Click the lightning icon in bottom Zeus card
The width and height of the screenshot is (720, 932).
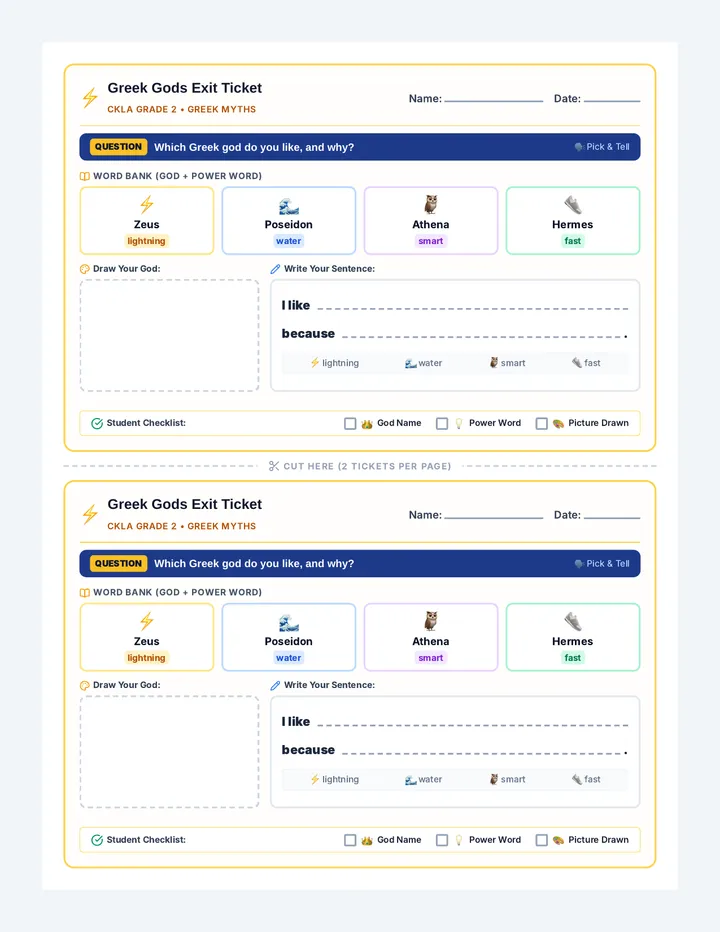point(146,622)
